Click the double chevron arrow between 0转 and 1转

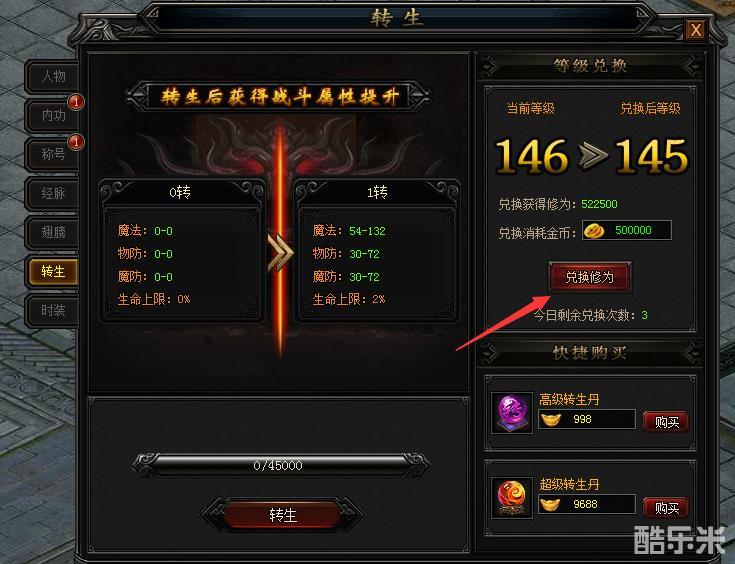280,253
